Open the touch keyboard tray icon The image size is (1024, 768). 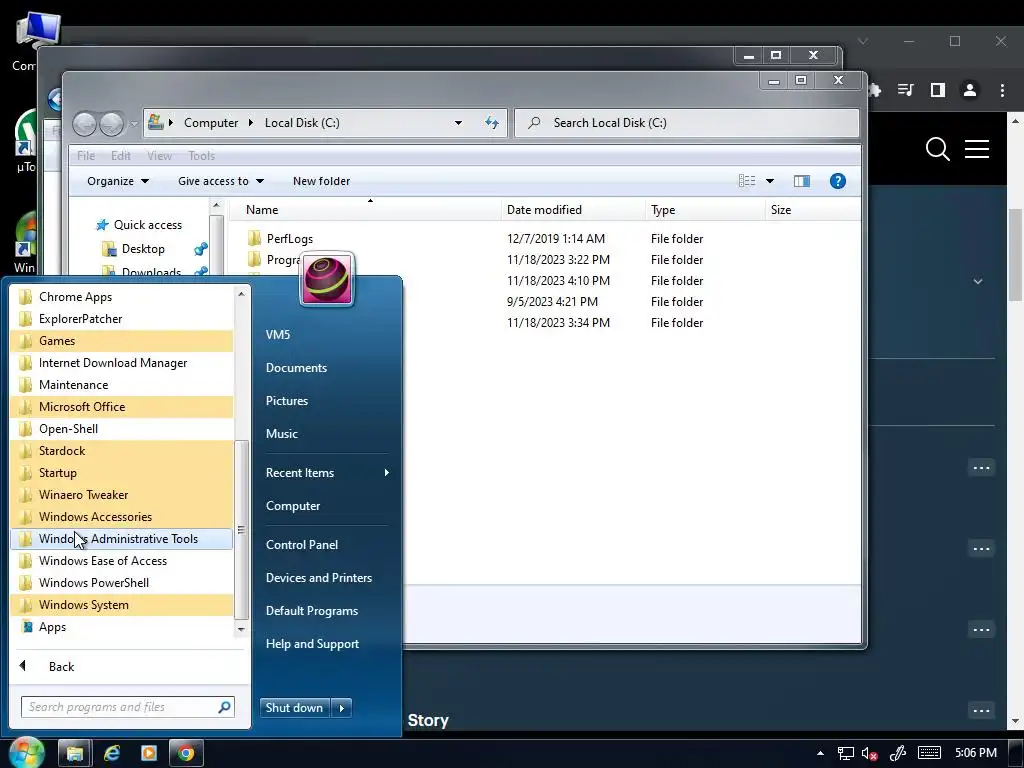(x=929, y=753)
